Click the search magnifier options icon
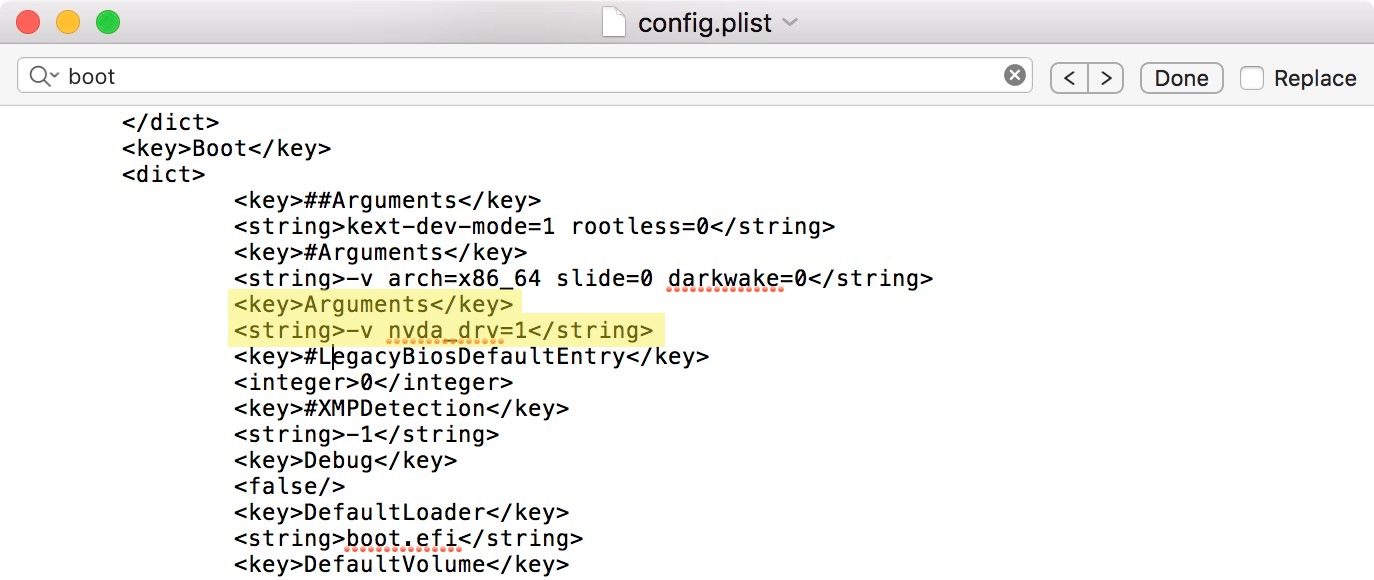The height and width of the screenshot is (580, 1374). (x=44, y=76)
